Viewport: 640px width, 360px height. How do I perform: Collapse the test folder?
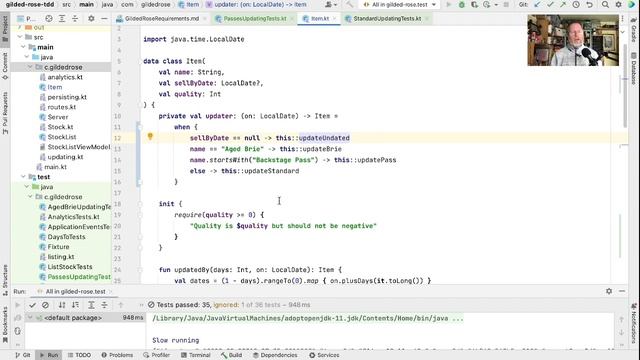[x=23, y=177]
